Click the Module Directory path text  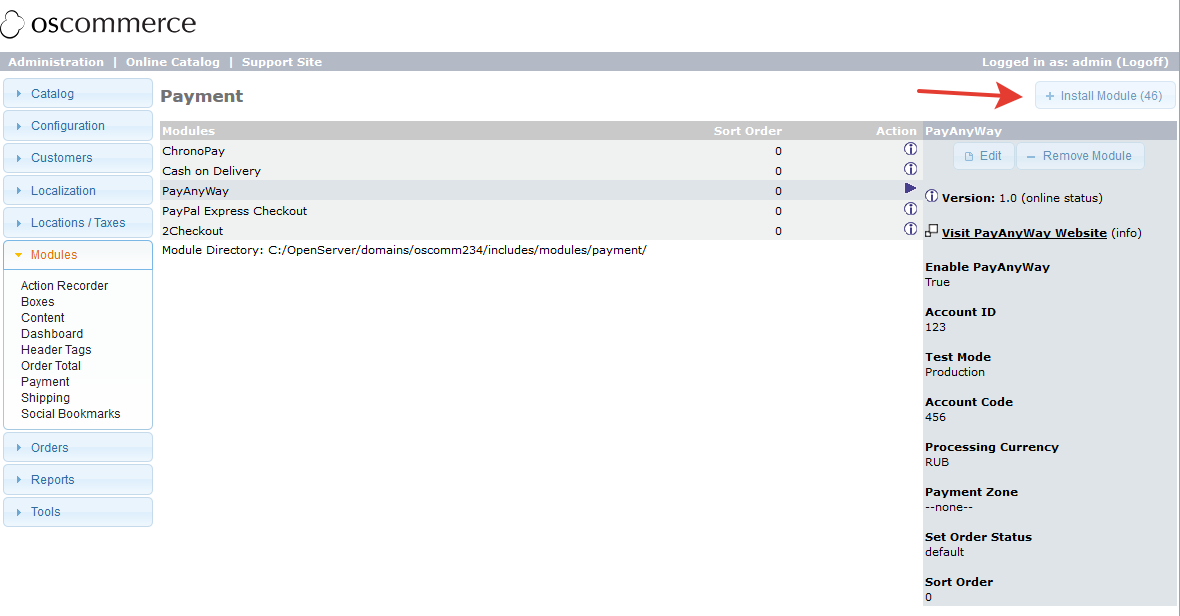(404, 250)
